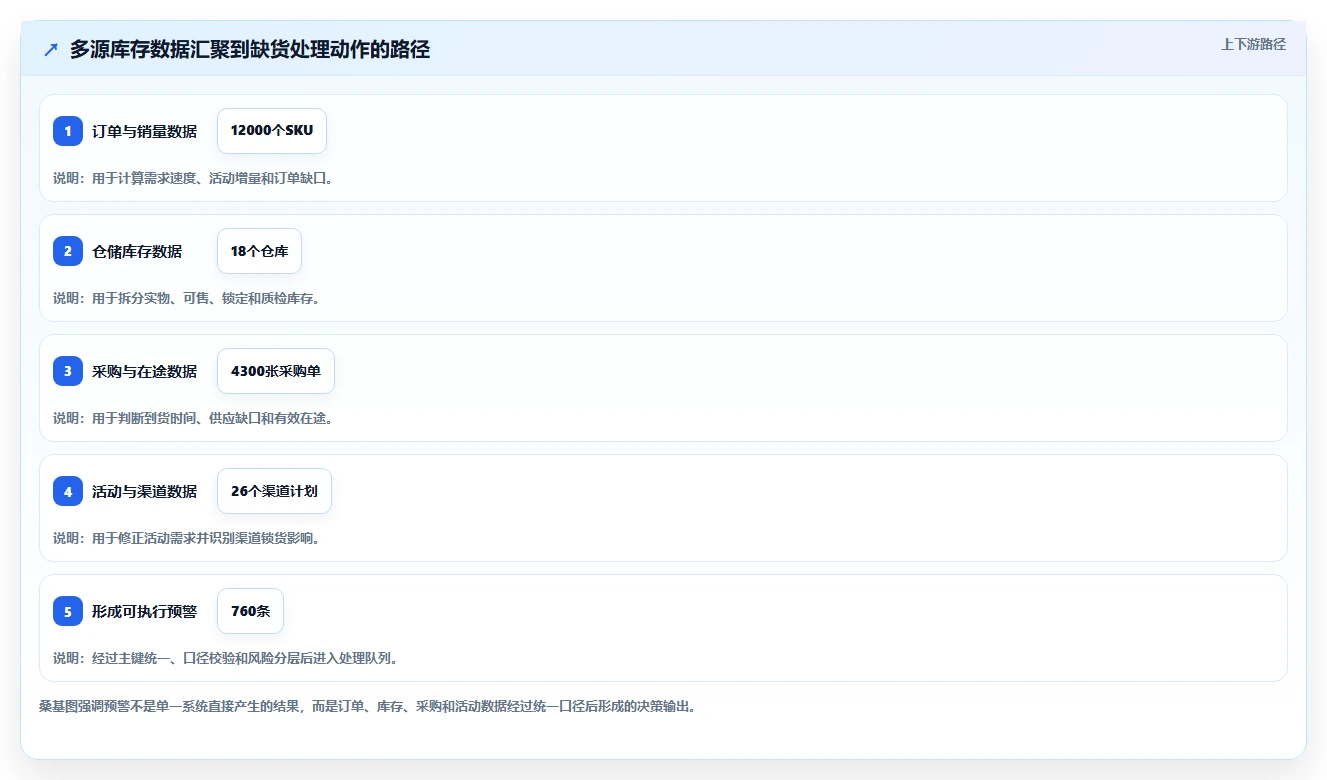Viewport: 1327px width, 780px height.
Task: Click description 用于修正活动需求并识别渠道锁货影响
Action: coord(186,538)
